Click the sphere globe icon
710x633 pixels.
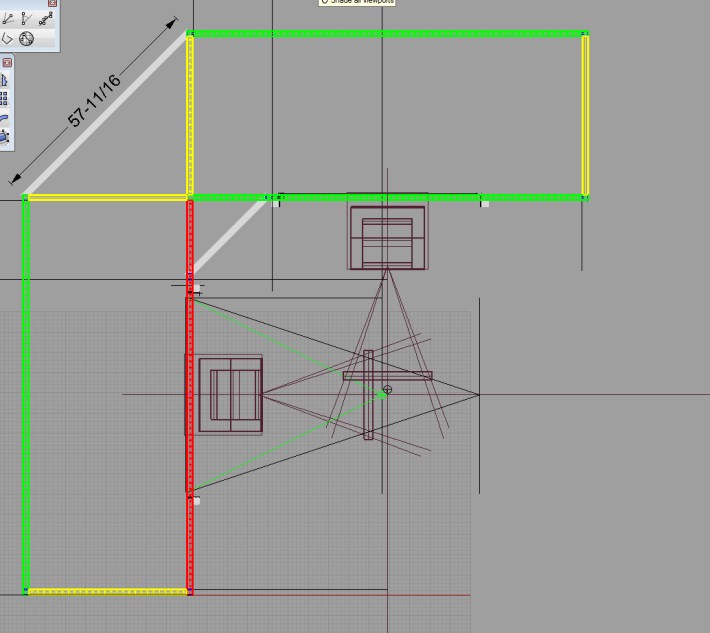pos(27,38)
